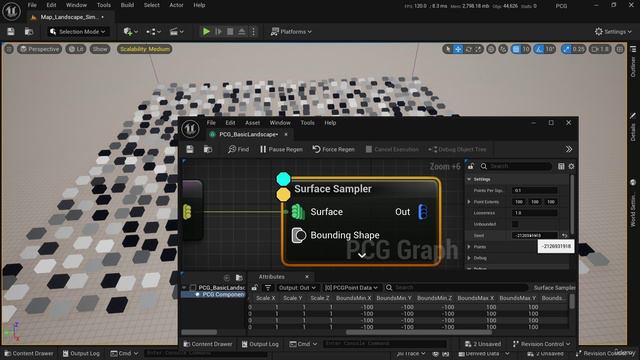Click the Out output pin on Surface Sampler

tap(423, 212)
